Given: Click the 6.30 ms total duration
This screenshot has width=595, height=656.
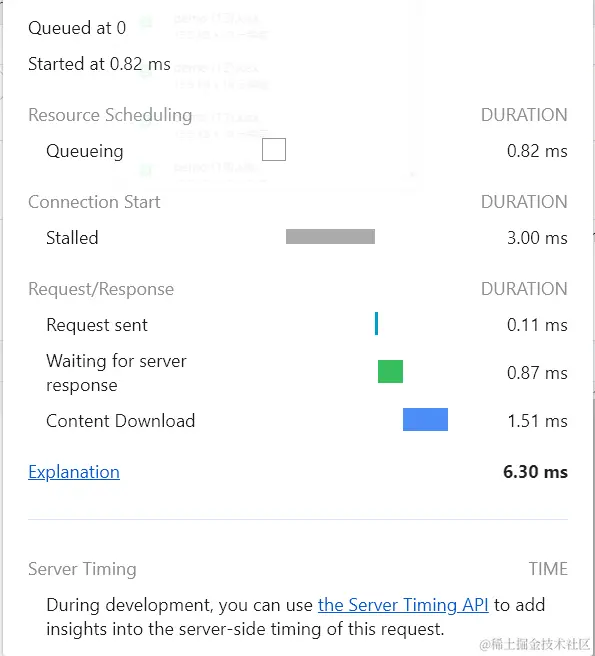Looking at the screenshot, I should tap(536, 472).
